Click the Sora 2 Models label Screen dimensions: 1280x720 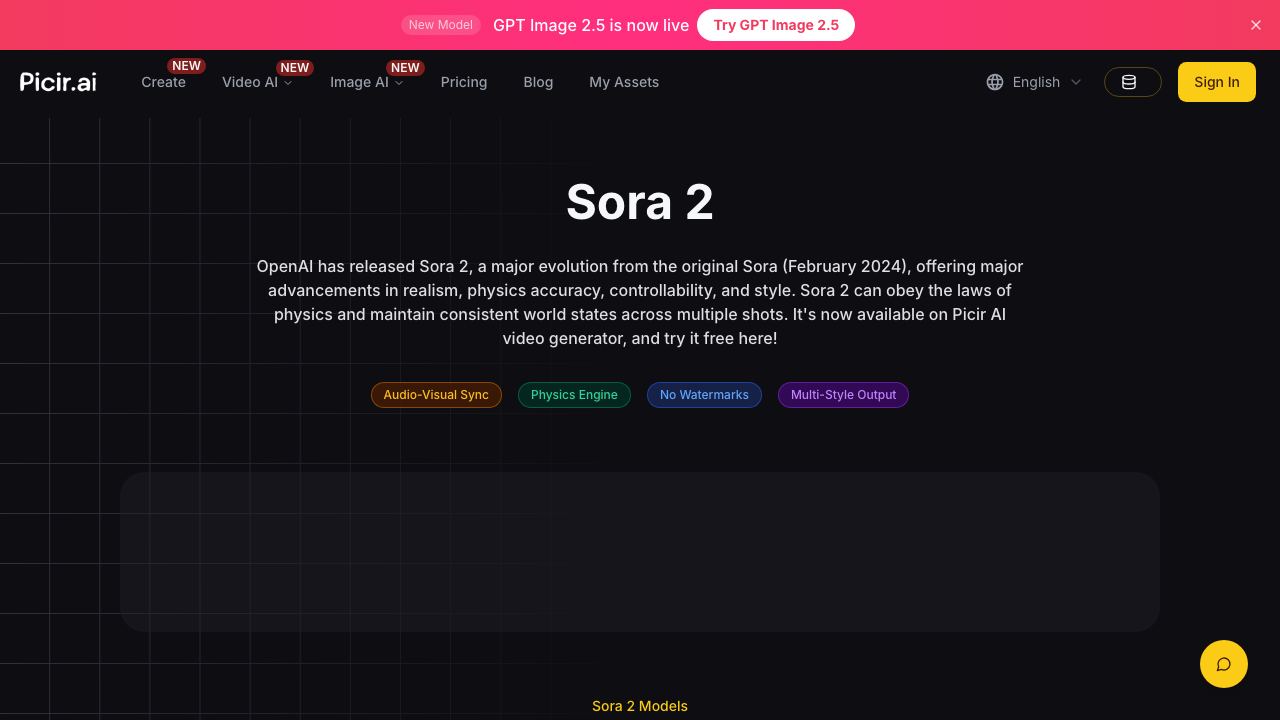(x=640, y=706)
